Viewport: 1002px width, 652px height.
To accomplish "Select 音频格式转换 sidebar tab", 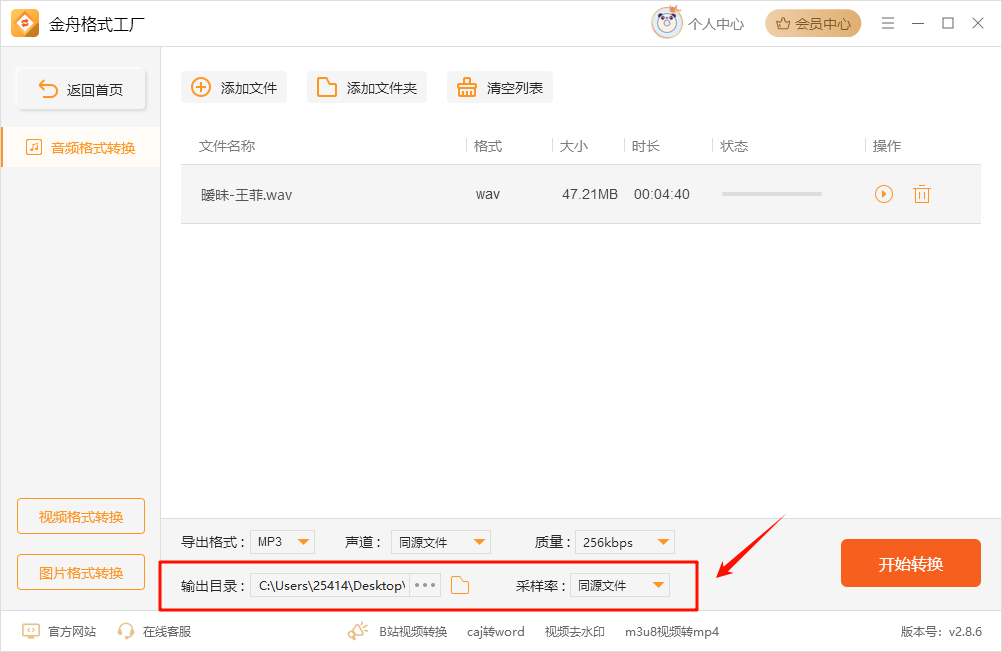I will (x=81, y=148).
